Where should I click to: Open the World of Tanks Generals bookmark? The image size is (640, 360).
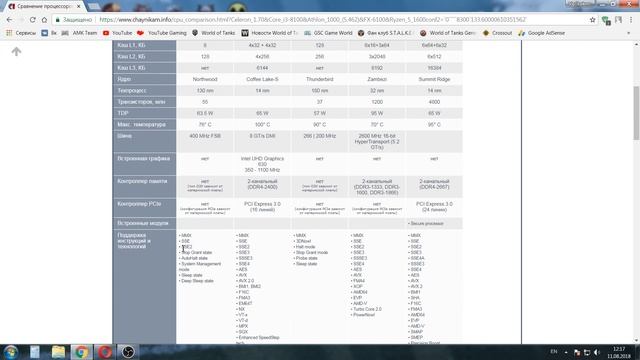pos(448,33)
